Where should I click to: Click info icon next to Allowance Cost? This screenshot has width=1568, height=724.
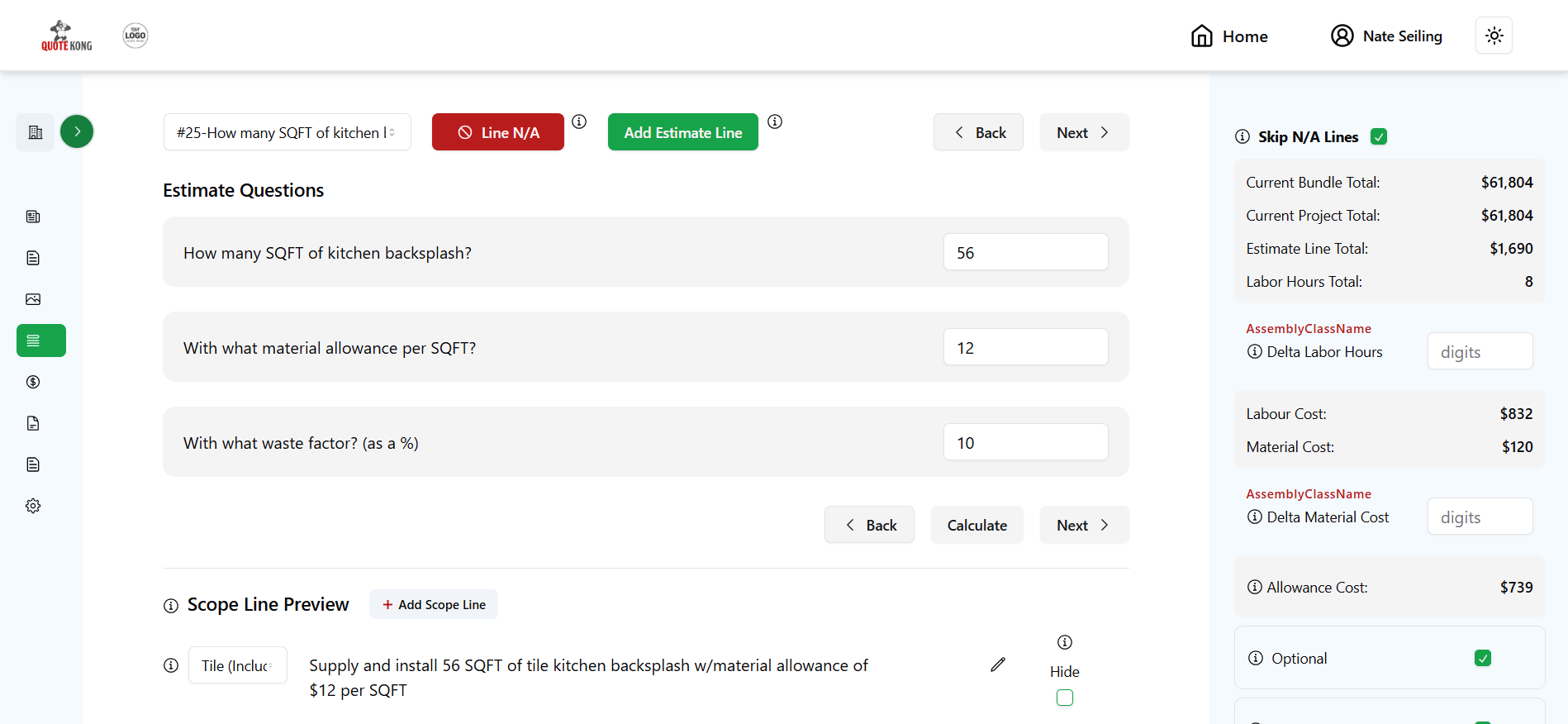click(1255, 587)
